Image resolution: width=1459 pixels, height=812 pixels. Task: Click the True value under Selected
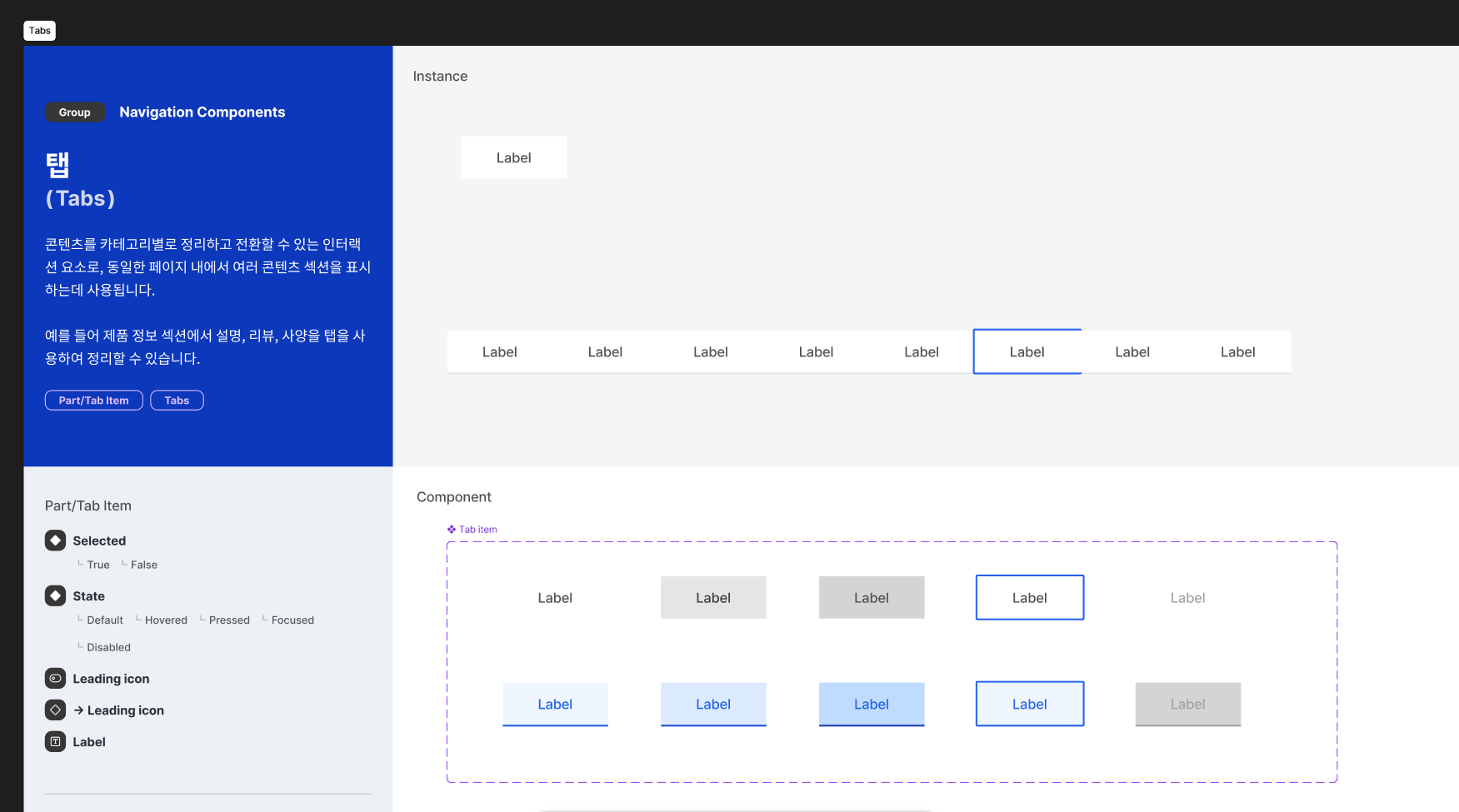coord(98,565)
